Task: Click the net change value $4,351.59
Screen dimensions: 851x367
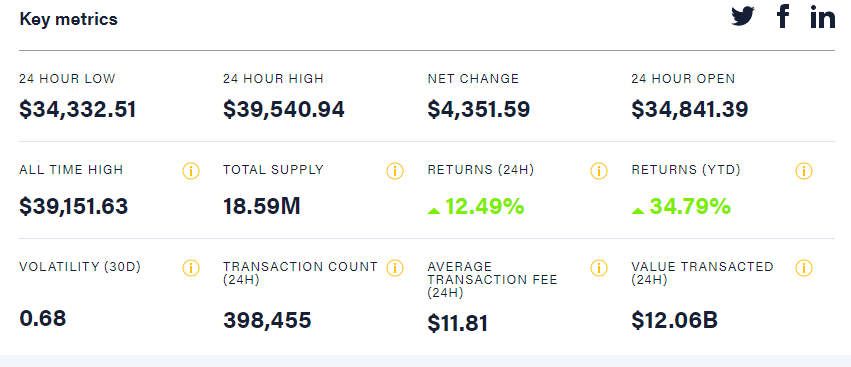Action: pyautogui.click(x=479, y=110)
